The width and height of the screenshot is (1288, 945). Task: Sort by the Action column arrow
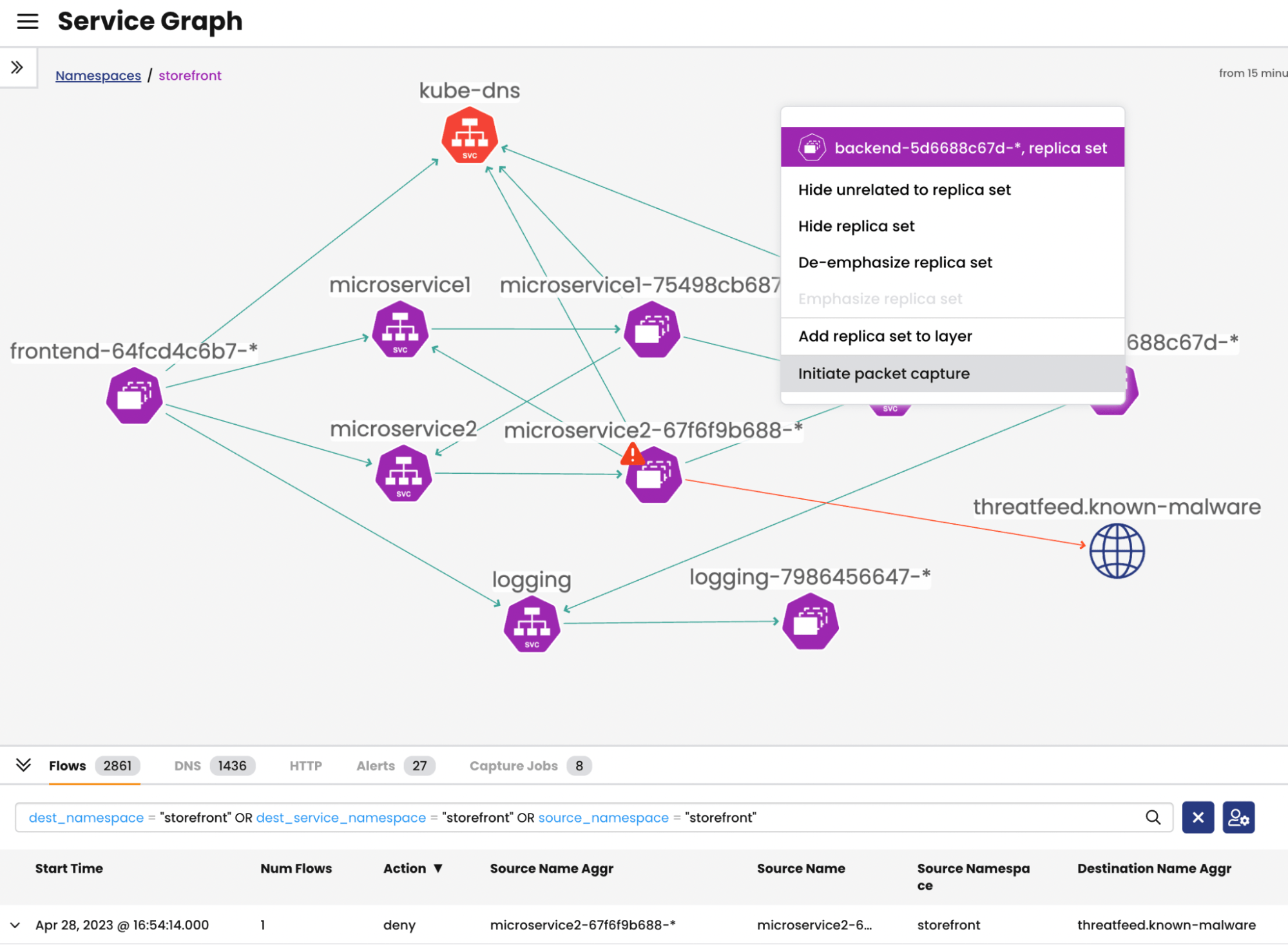tap(438, 868)
